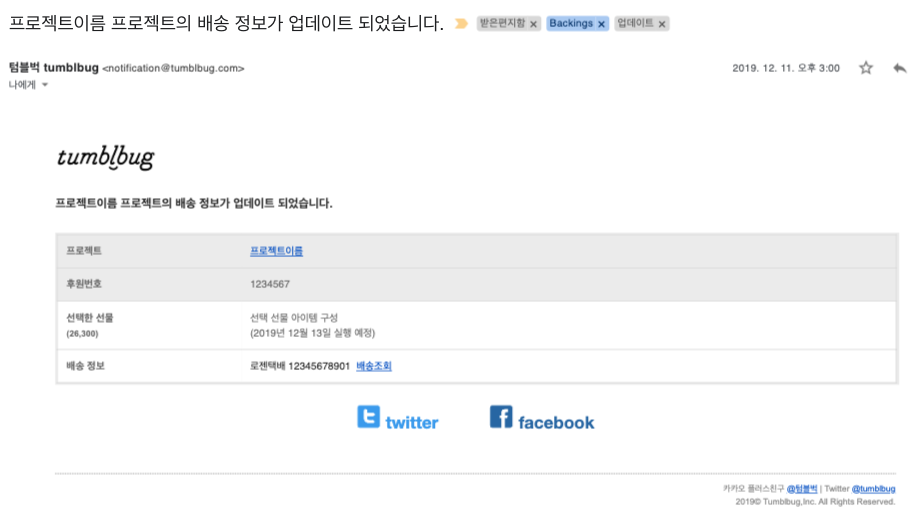Viewport: 917px width, 527px height.
Task: Star this tumblbug email
Action: click(866, 68)
